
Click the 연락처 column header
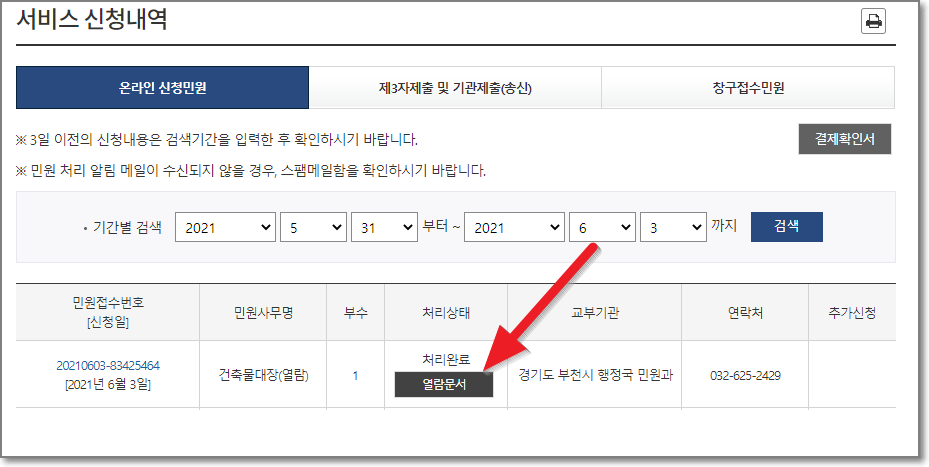pos(745,313)
